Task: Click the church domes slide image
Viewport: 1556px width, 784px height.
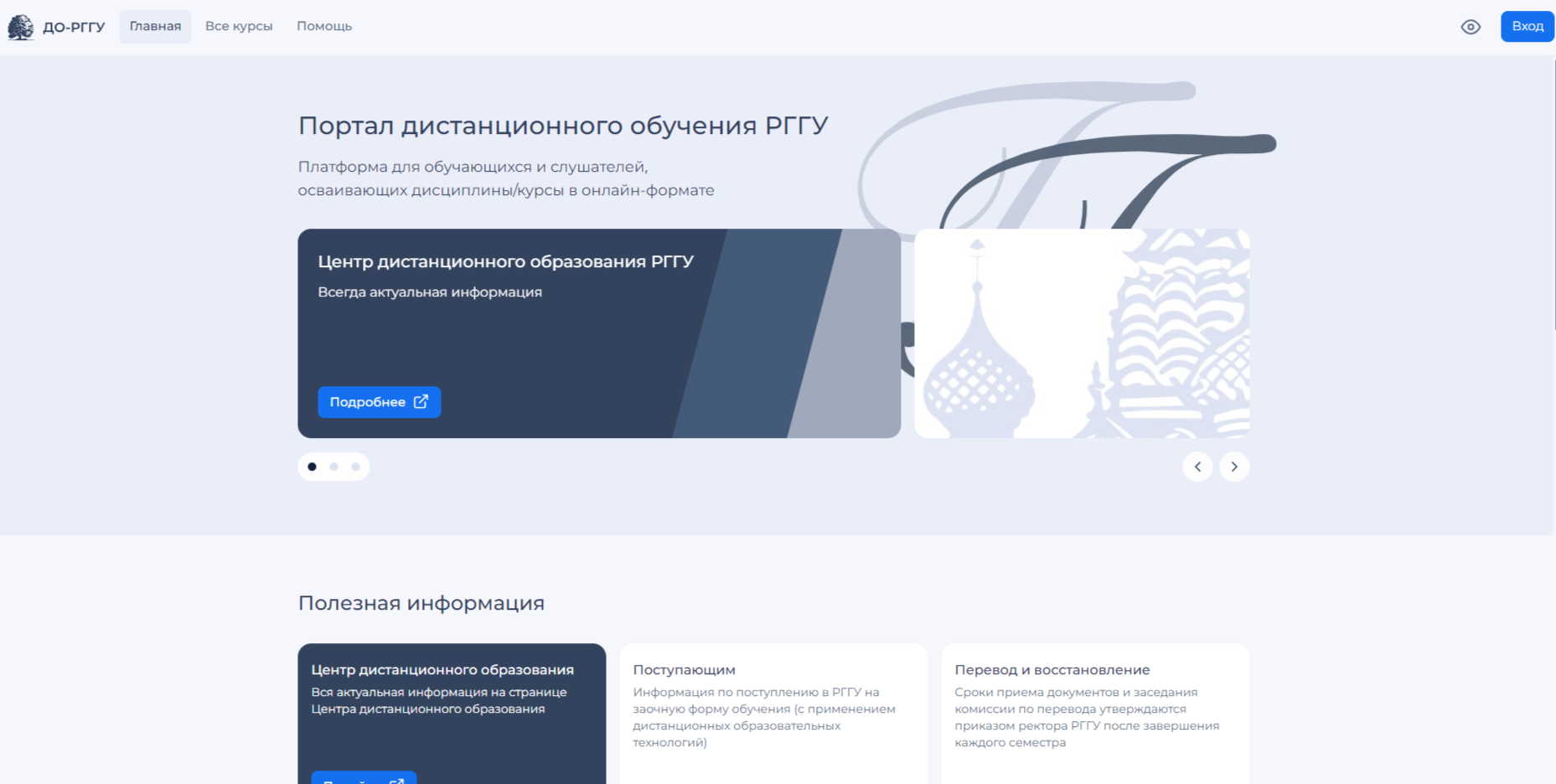Action: tap(1082, 333)
